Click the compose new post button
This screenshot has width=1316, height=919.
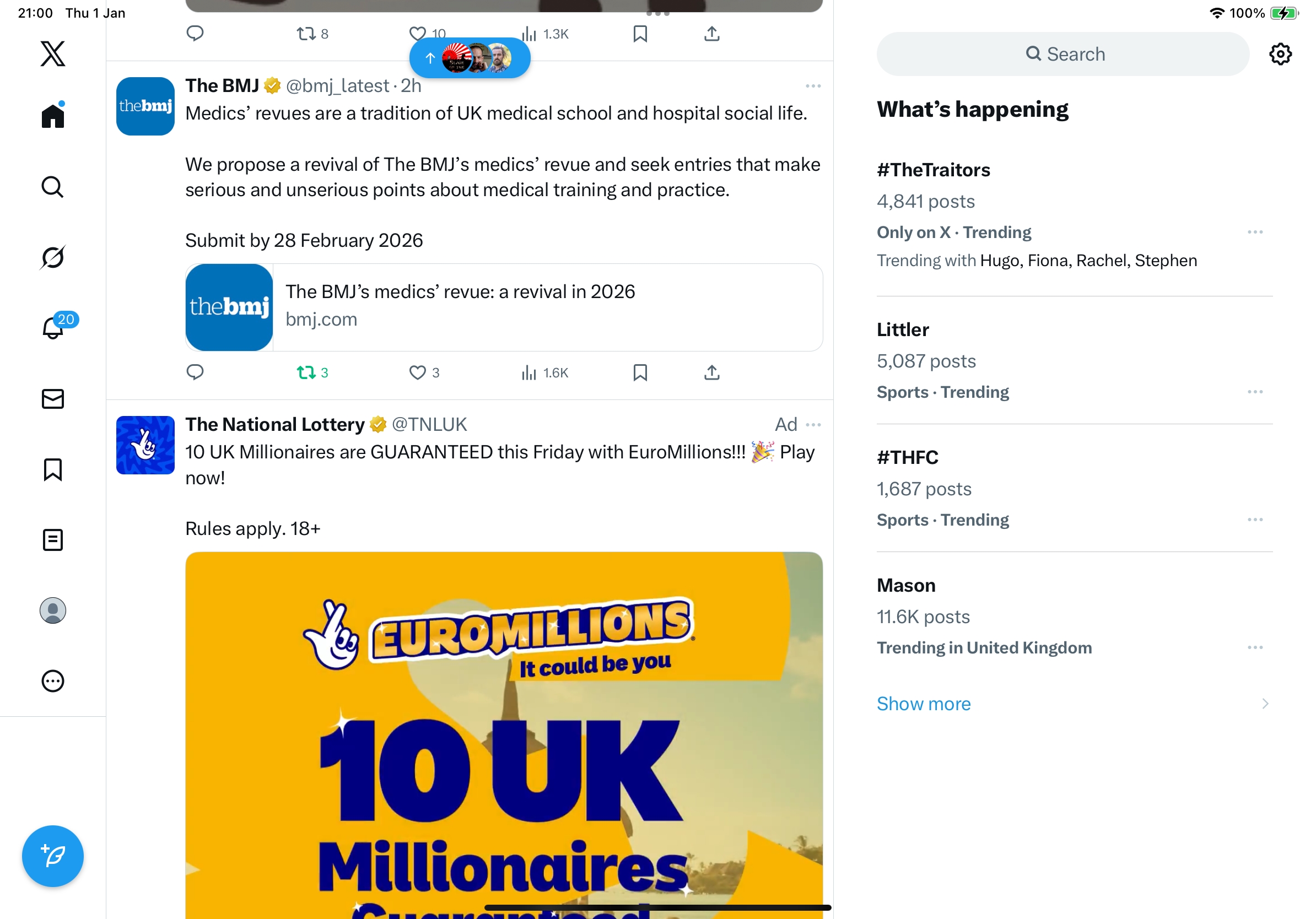point(53,856)
